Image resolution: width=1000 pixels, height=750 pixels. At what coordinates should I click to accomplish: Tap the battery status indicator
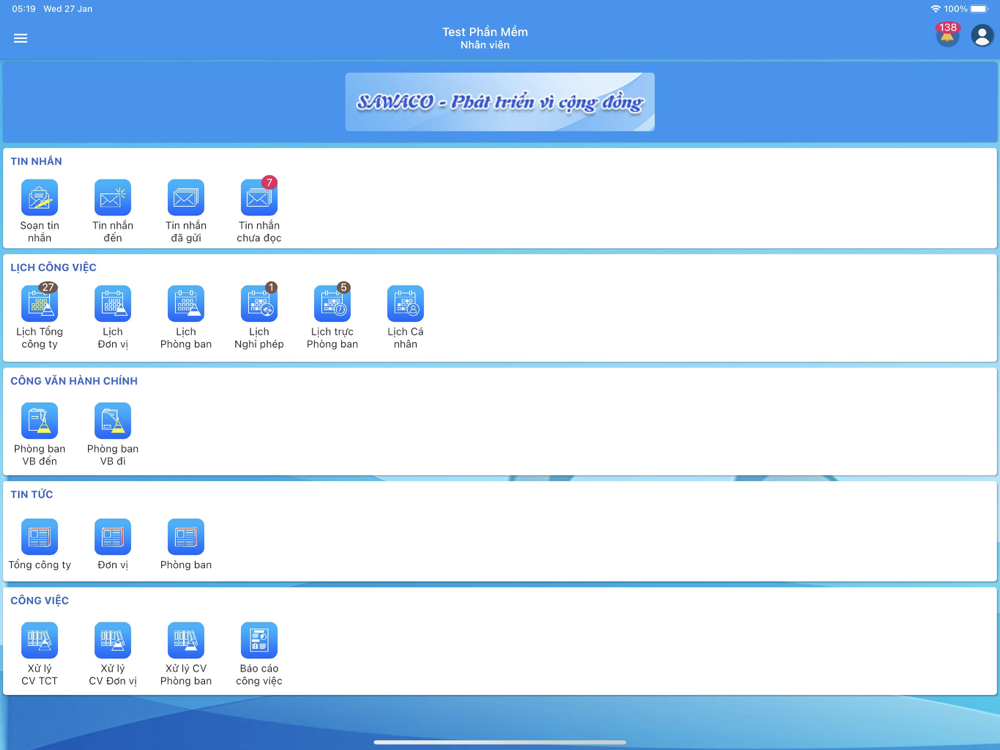(980, 9)
